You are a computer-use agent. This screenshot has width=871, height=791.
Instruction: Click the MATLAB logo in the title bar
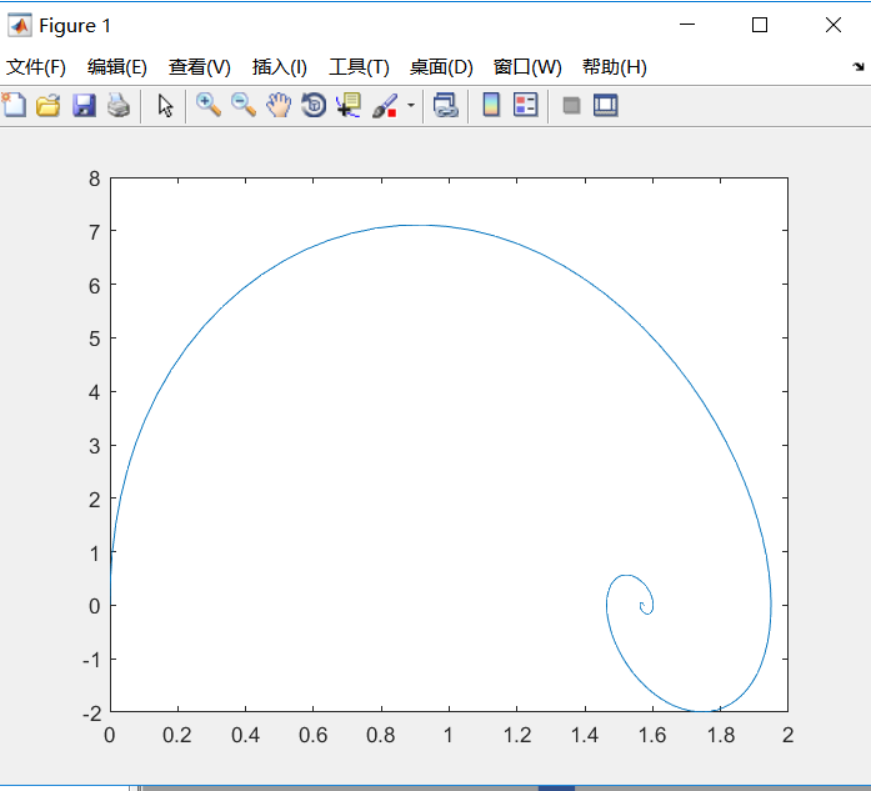tap(20, 26)
